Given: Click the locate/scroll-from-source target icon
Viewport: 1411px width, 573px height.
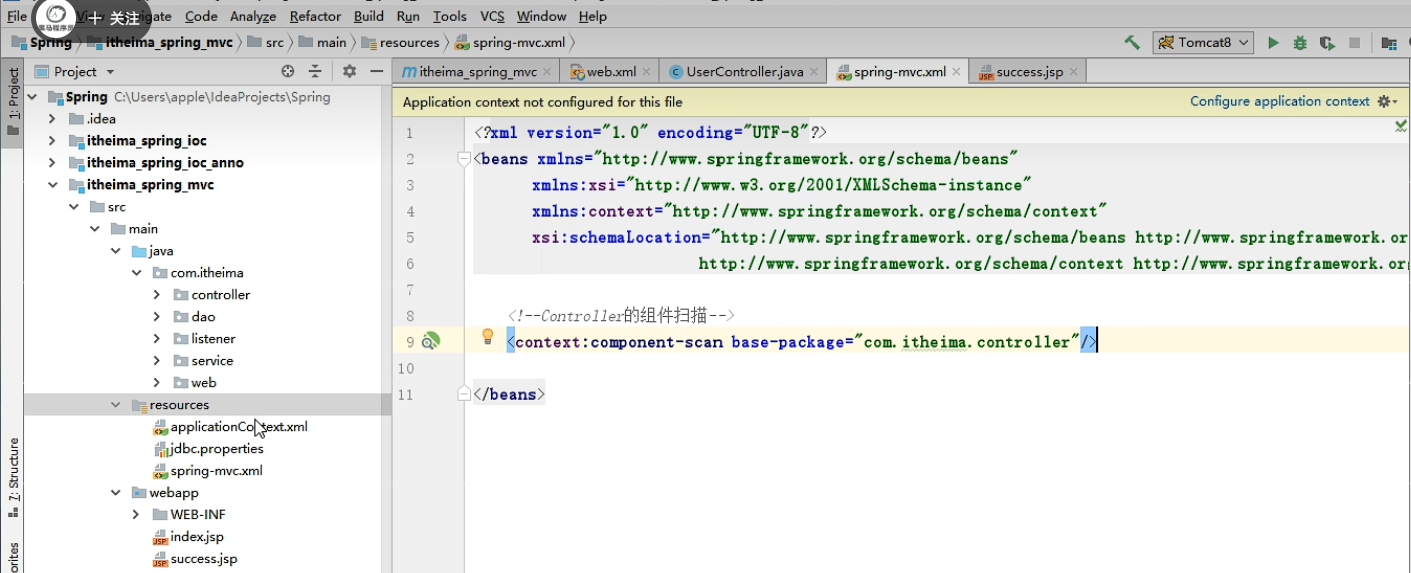Looking at the screenshot, I should click(288, 71).
